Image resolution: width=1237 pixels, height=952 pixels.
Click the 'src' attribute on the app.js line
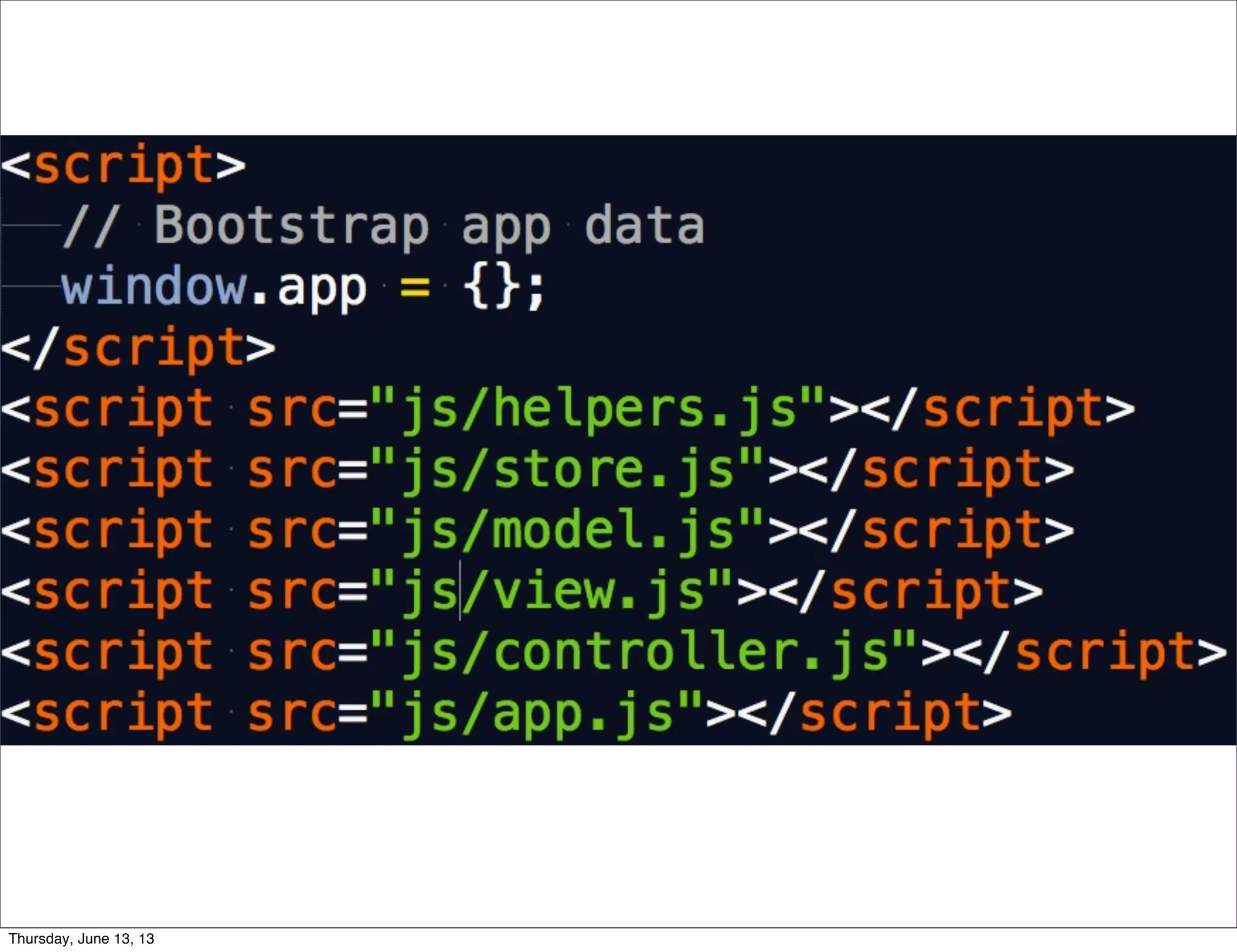292,713
